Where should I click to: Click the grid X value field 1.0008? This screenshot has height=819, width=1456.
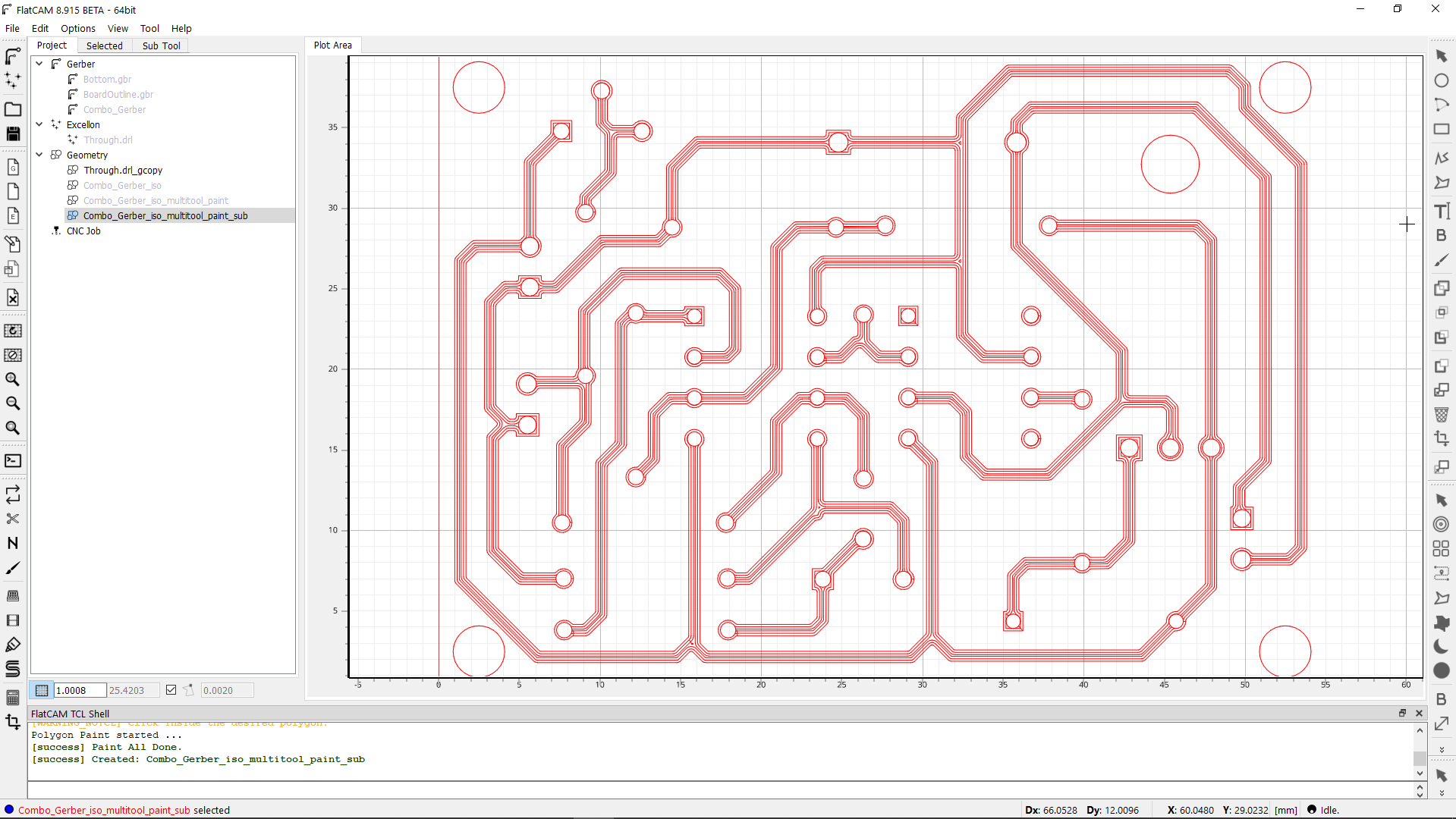[x=80, y=690]
